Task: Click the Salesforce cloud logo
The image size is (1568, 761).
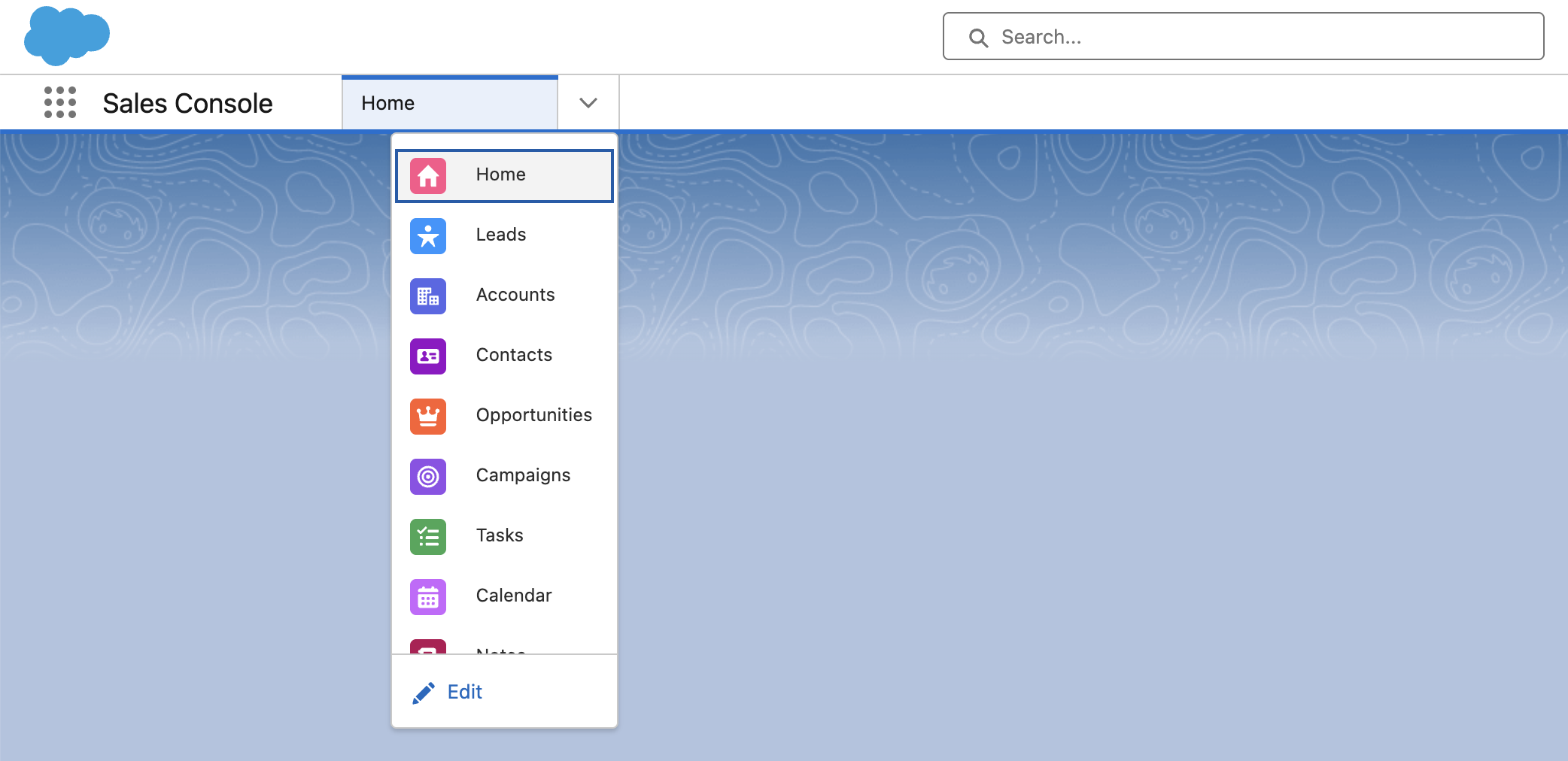Action: point(66,35)
